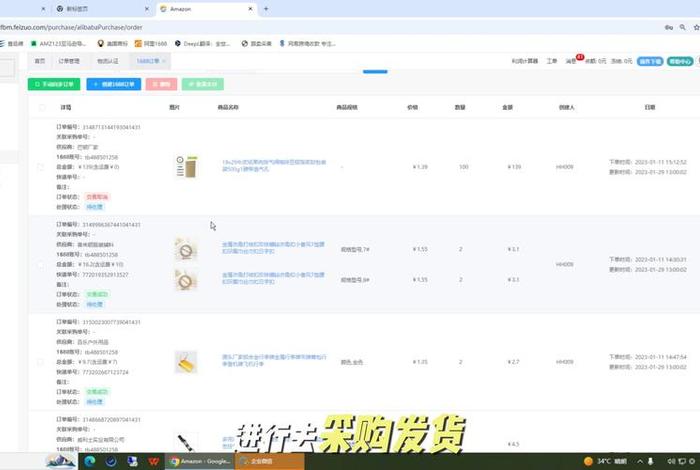Click the green order status tag of order 3150023007739041431
The width and height of the screenshot is (700, 470).
(97, 392)
